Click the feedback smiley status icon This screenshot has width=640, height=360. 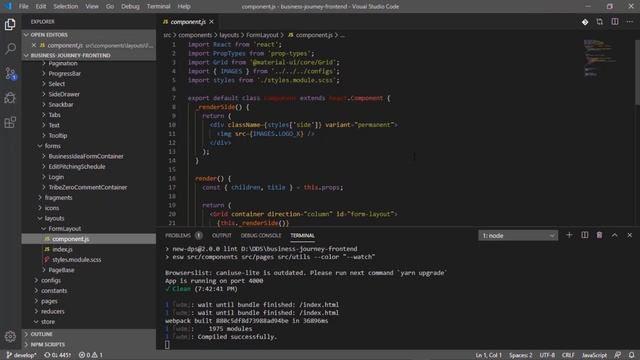pyautogui.click(x=618, y=355)
